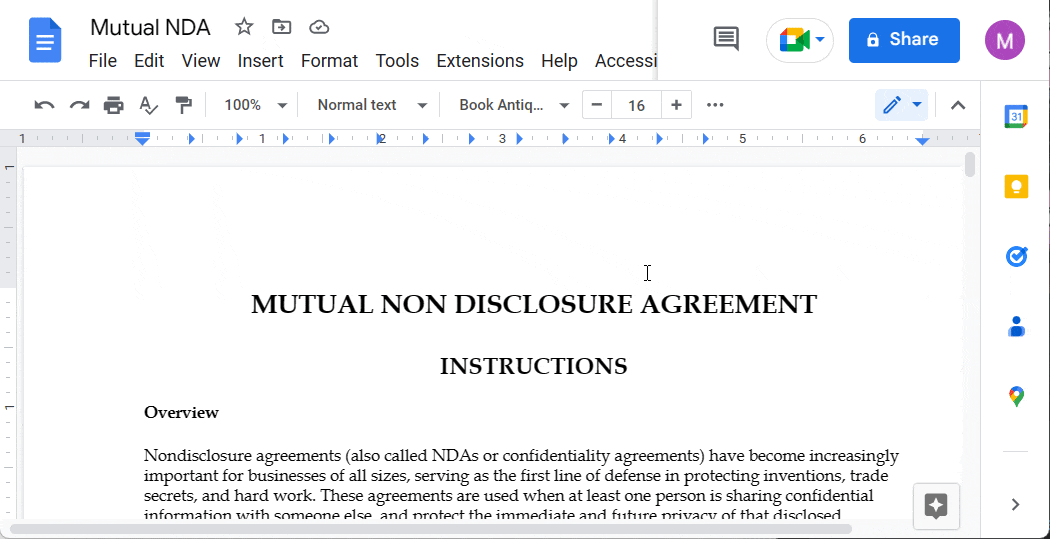This screenshot has height=539, width=1050.
Task: Print the document using printer icon
Action: pyautogui.click(x=114, y=105)
